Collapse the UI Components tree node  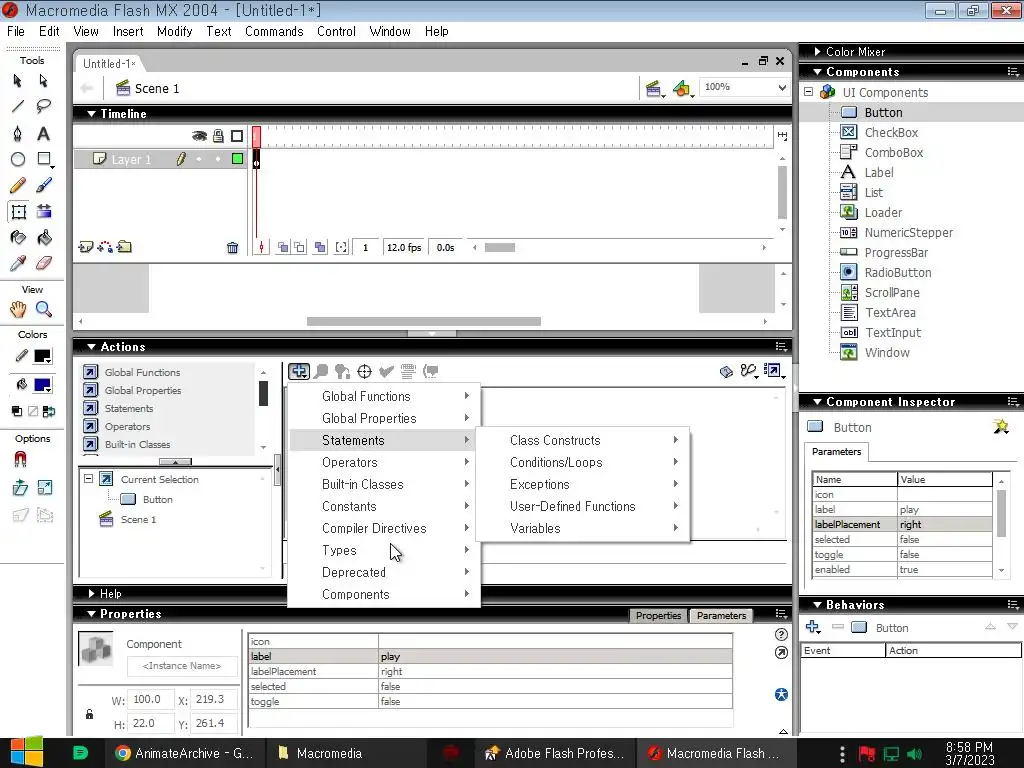pos(808,92)
